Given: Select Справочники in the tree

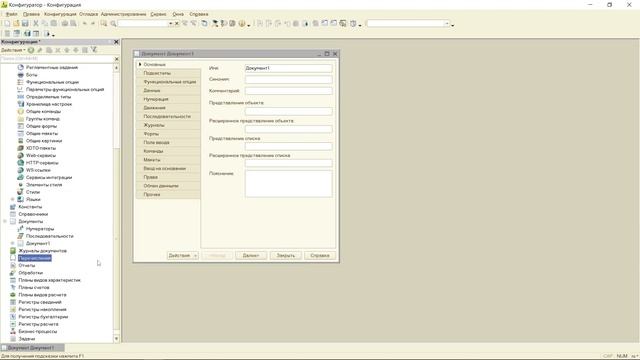Looking at the screenshot, I should (x=33, y=214).
